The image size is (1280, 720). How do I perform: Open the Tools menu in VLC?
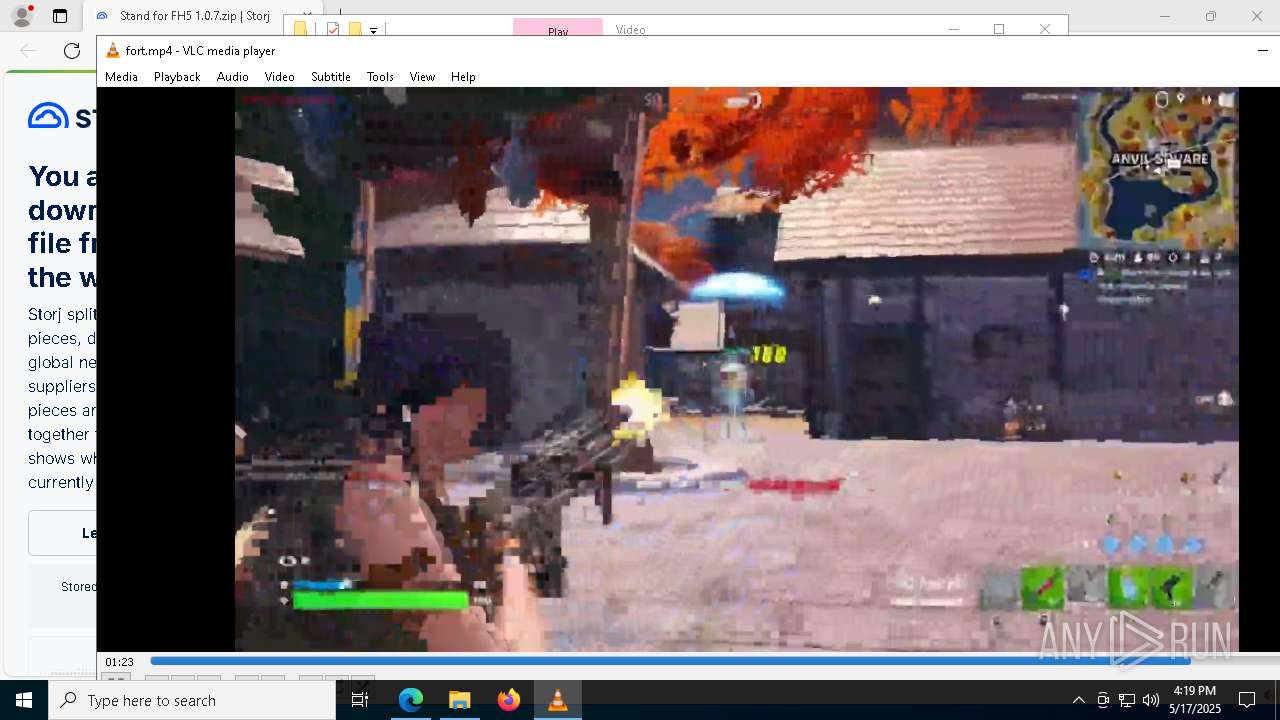click(380, 76)
